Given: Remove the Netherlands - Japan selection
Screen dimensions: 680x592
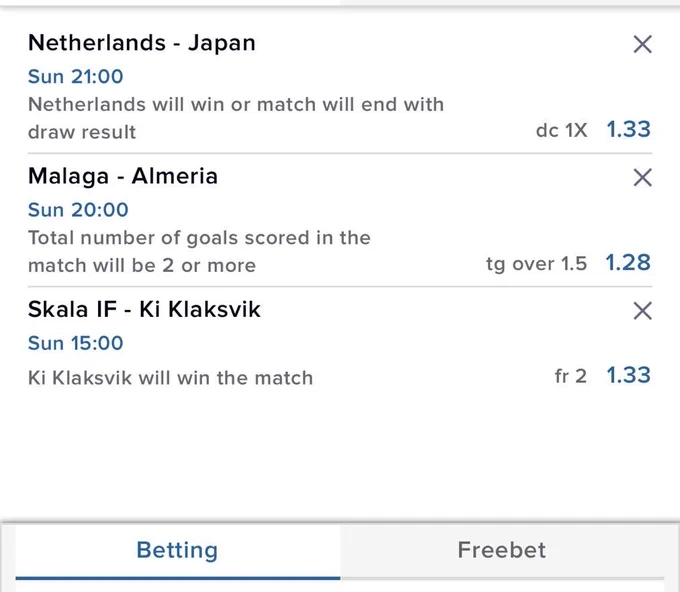Looking at the screenshot, I should pyautogui.click(x=642, y=44).
